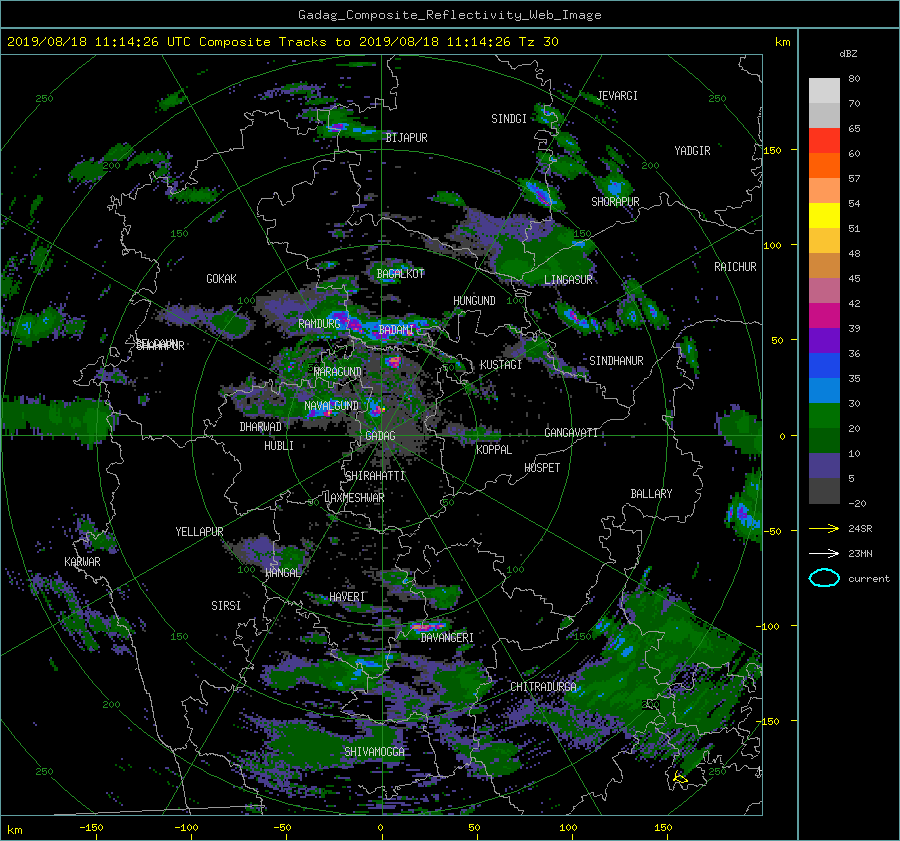The image size is (900, 841).
Task: Select the blue 35 dBZ color swatch
Action: 824,366
